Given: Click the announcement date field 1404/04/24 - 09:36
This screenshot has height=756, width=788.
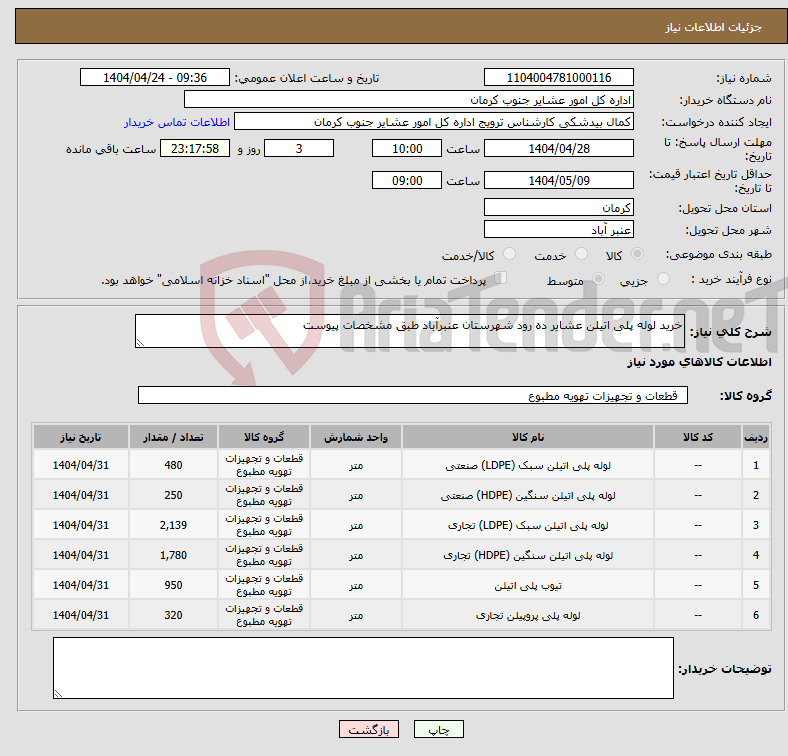Looking at the screenshot, I should [x=155, y=77].
